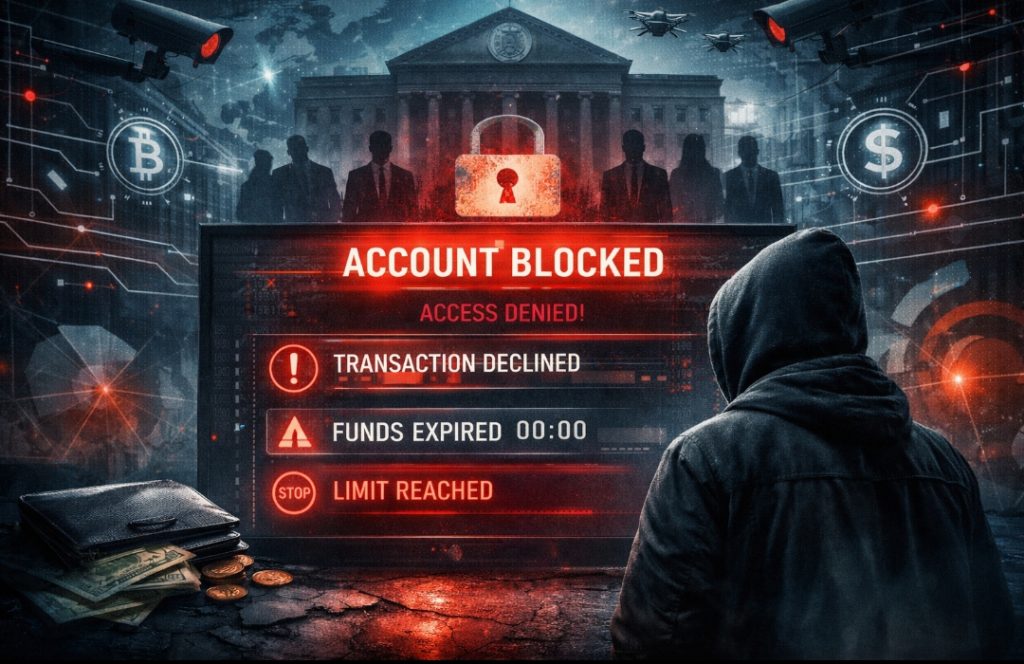Select the FUNDS EXPIRED row
Screen dimensions: 1024x664
tap(467, 432)
